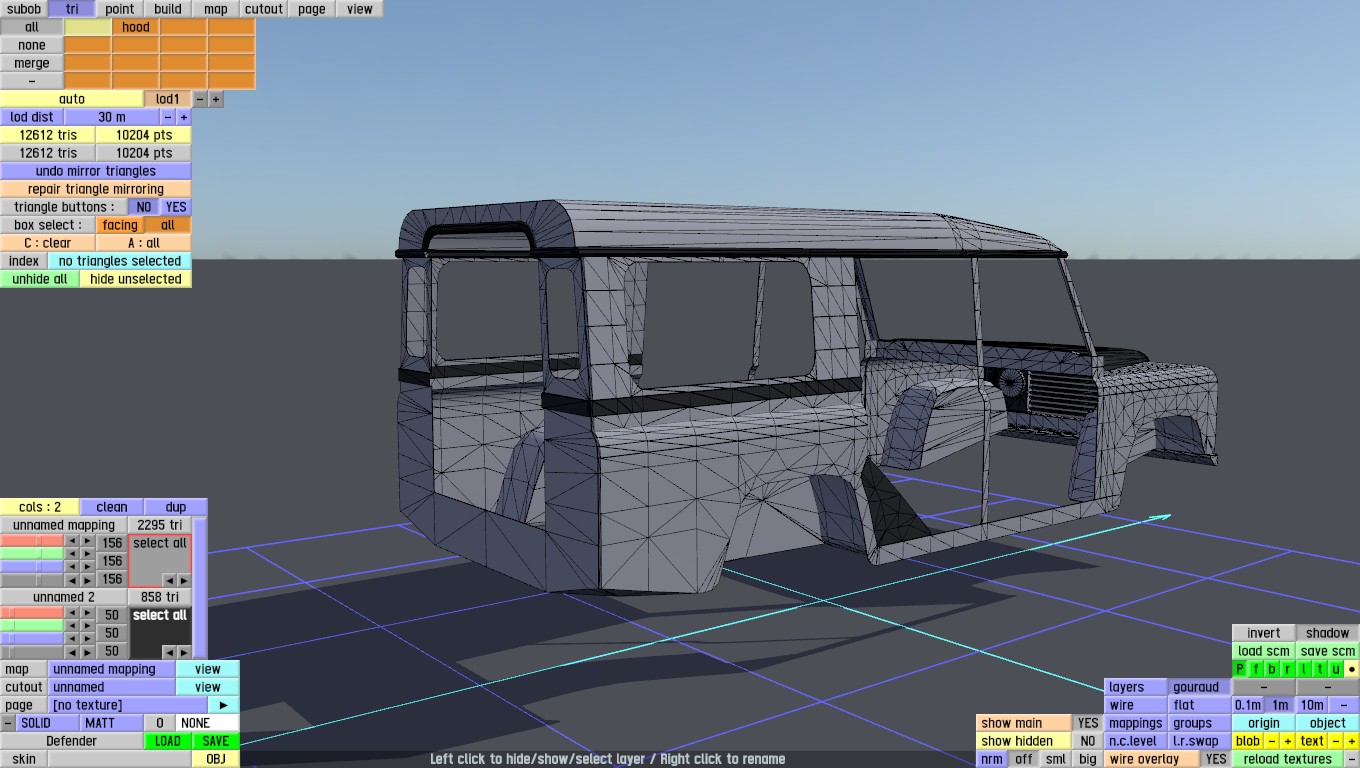Load the Defender model
The height and width of the screenshot is (768, 1360).
tap(168, 741)
